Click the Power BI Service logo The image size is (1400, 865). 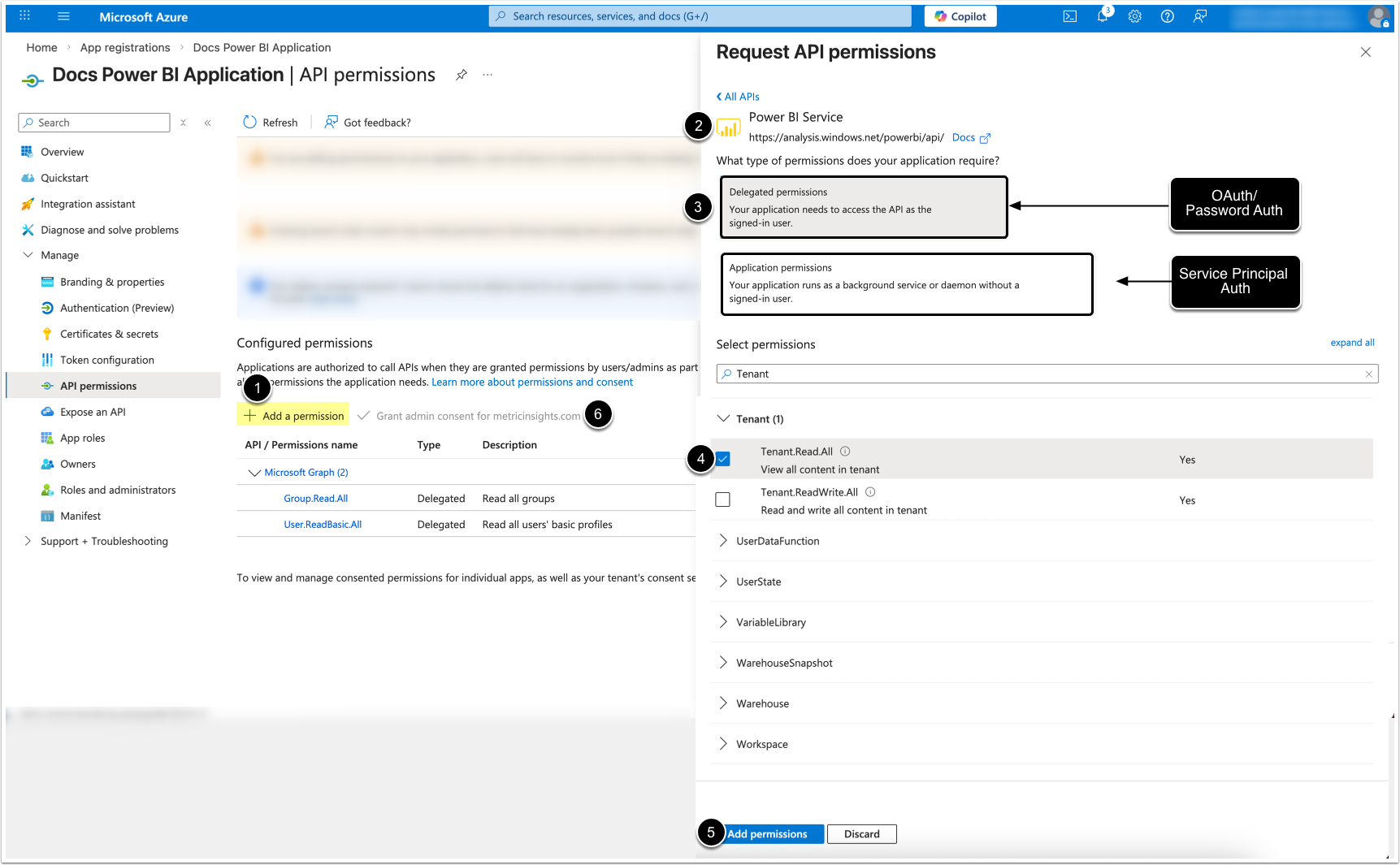[x=728, y=128]
